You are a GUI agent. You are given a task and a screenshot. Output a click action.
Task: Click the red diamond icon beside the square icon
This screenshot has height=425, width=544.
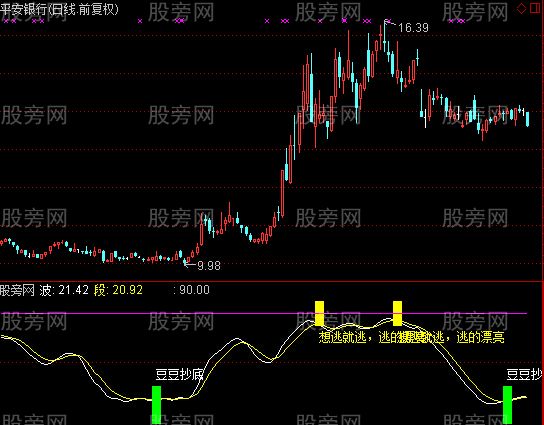[x=521, y=9]
